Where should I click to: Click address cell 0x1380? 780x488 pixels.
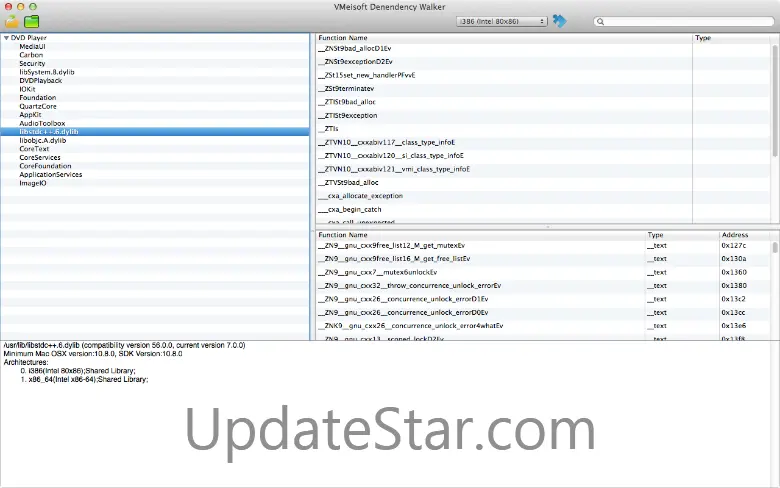pos(734,286)
